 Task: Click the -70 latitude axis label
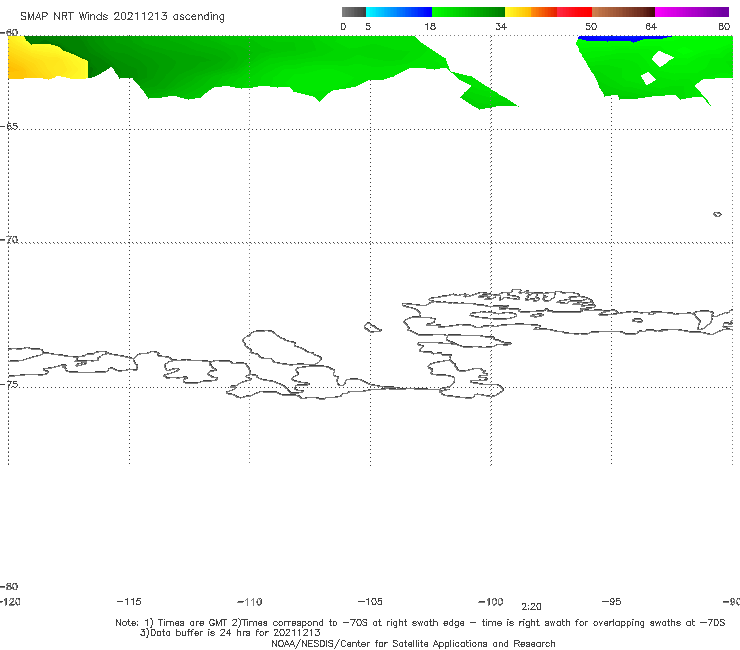[9, 240]
